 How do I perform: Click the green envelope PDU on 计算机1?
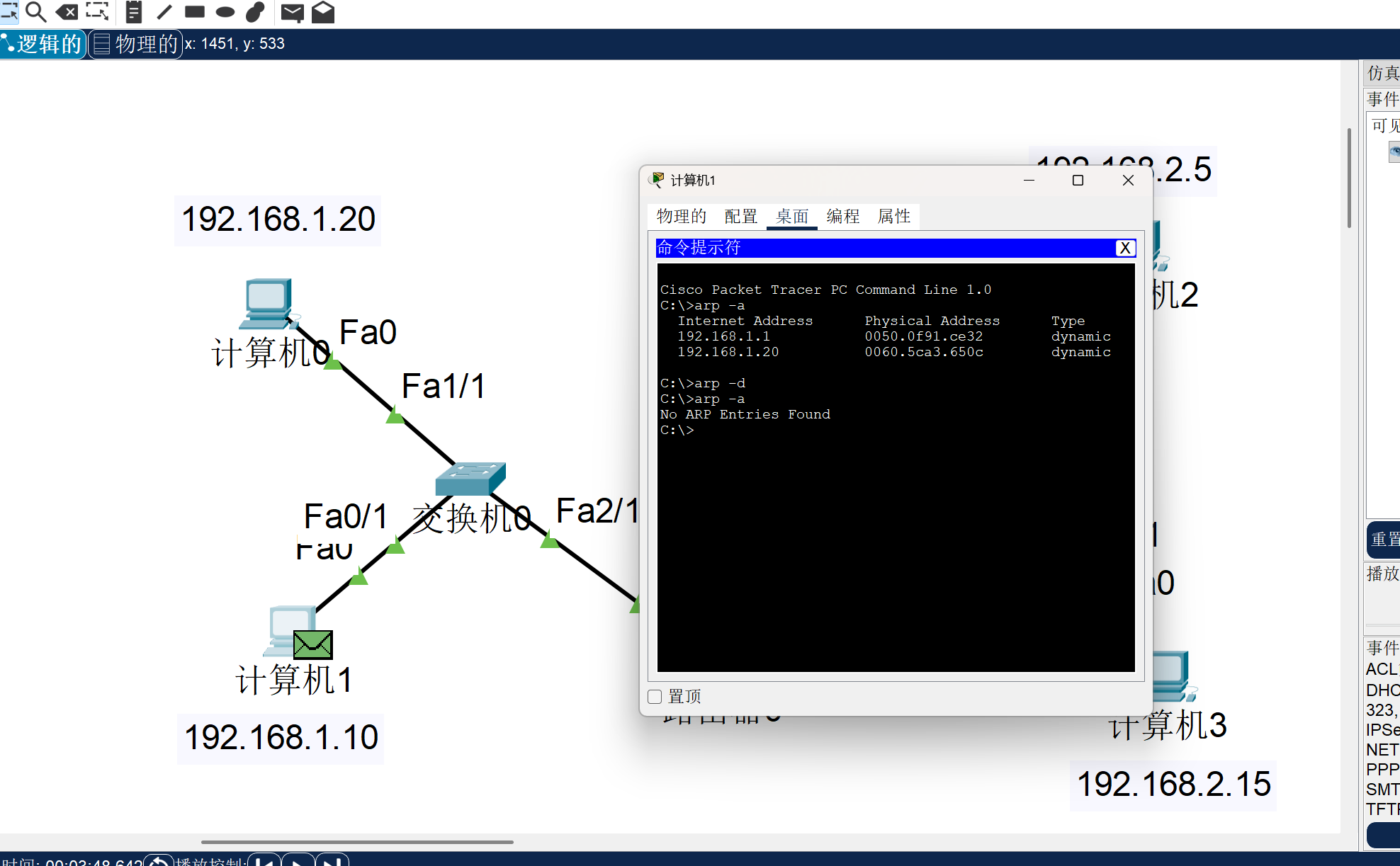(x=312, y=644)
